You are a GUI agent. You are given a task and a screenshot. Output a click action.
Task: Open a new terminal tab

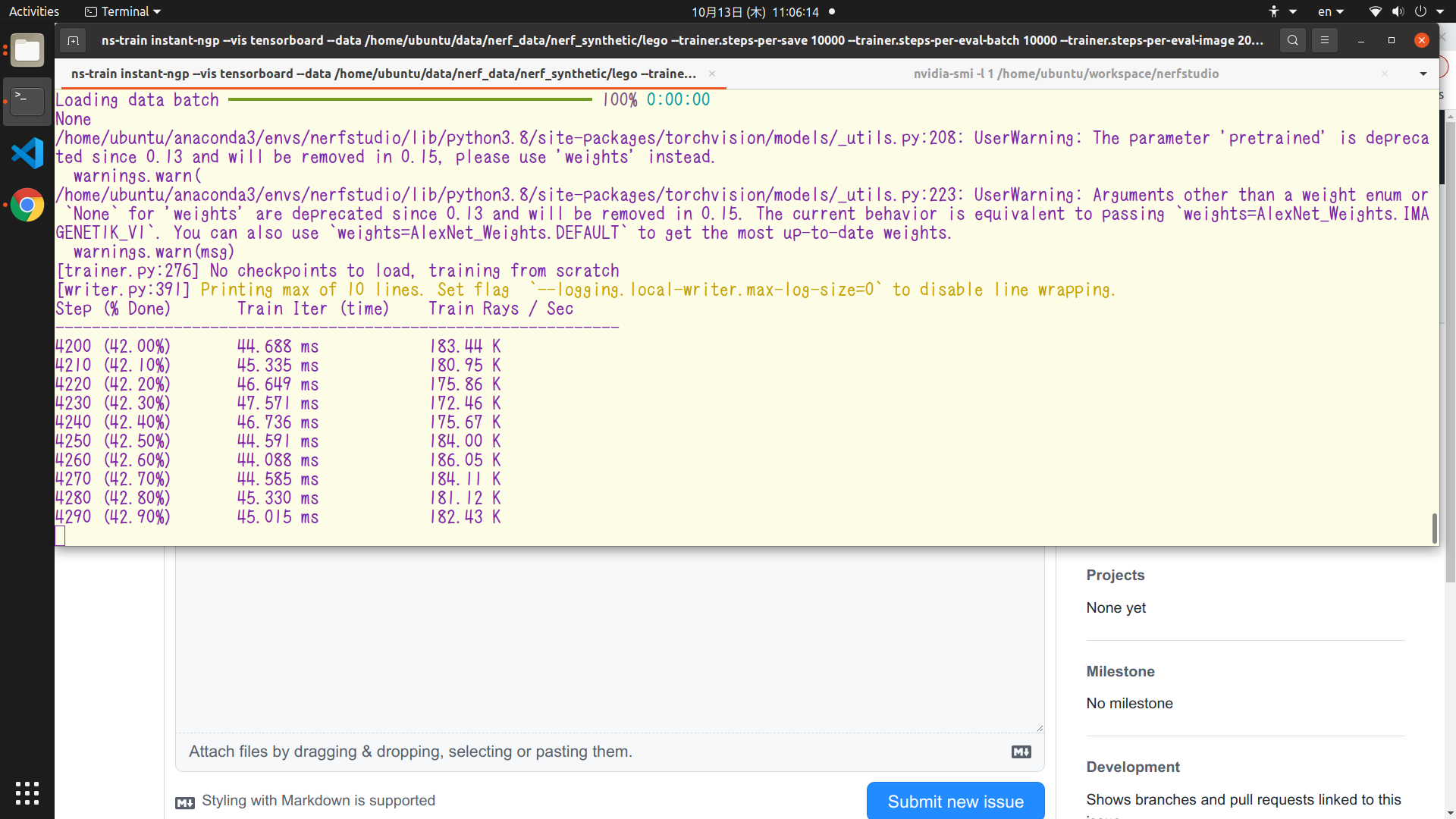[73, 40]
